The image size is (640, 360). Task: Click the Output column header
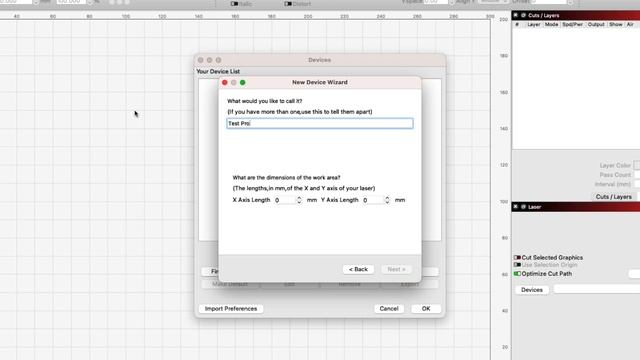coord(596,24)
